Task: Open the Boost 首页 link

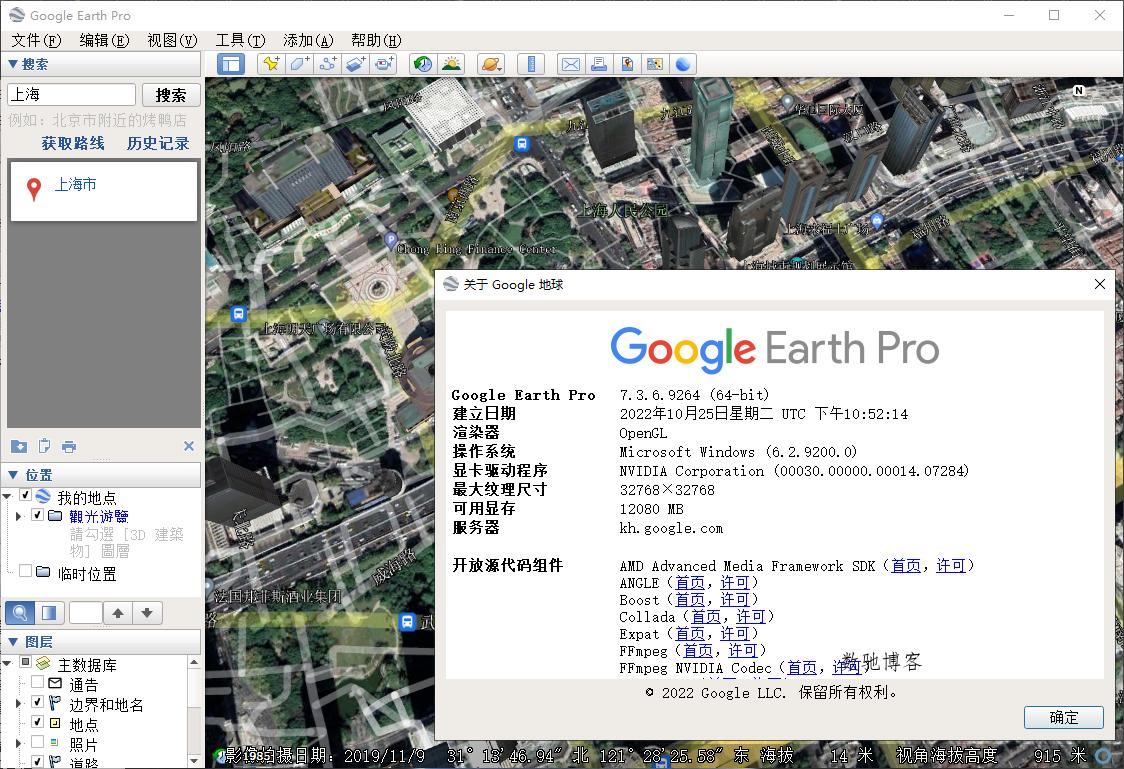Action: (690, 600)
